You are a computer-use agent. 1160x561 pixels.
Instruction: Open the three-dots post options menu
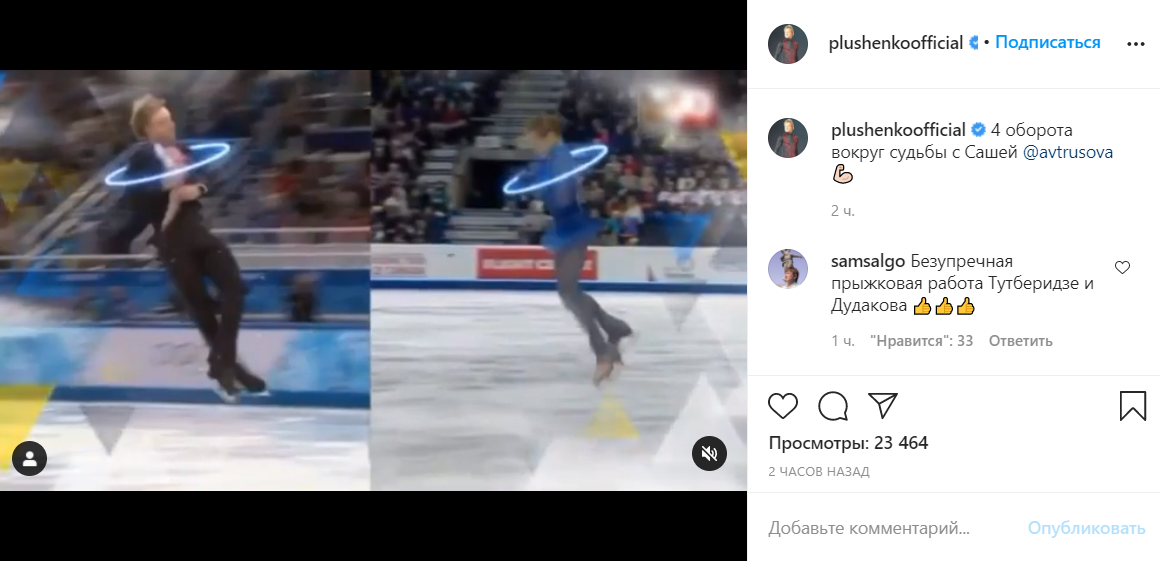(x=1136, y=44)
